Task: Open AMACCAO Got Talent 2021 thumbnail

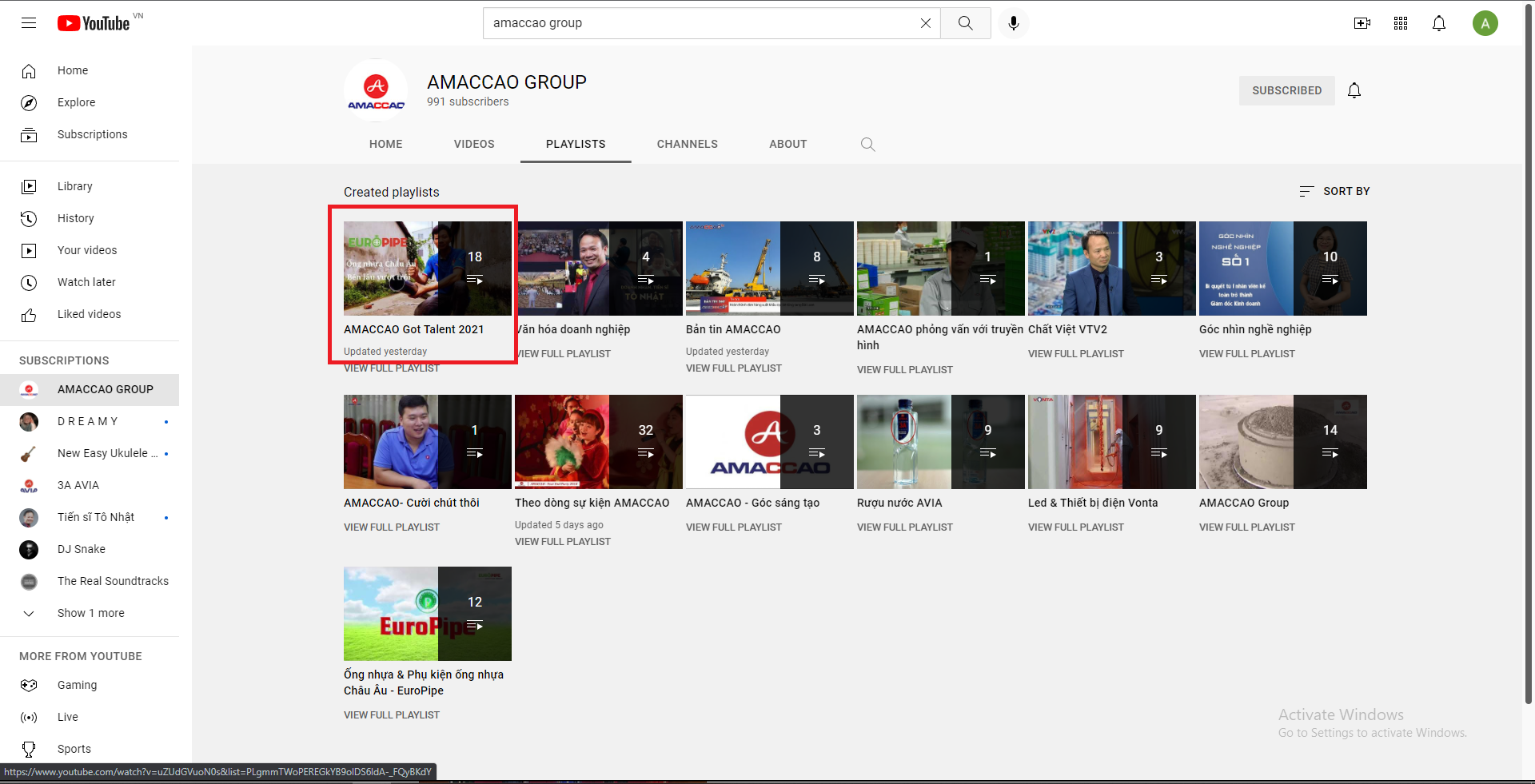Action: pos(428,269)
